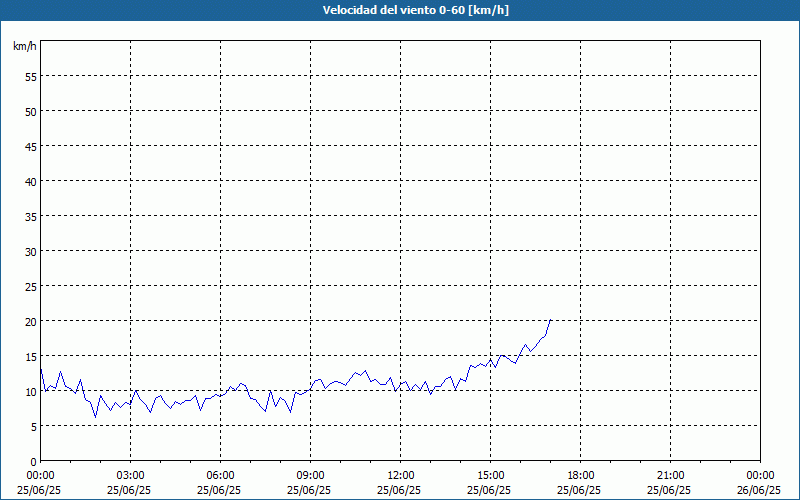Click the 25 y-axis label
Image resolution: width=800 pixels, height=500 pixels.
31,287
